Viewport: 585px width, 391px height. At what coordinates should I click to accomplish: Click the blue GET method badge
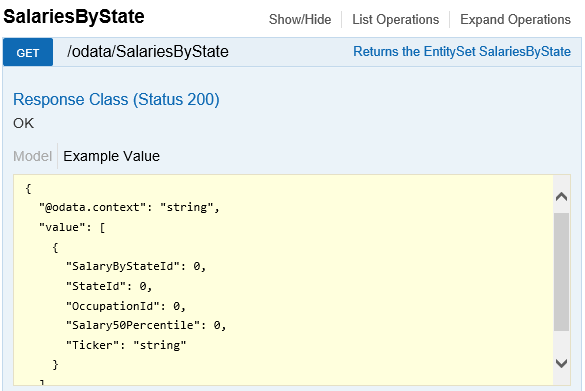tap(28, 52)
